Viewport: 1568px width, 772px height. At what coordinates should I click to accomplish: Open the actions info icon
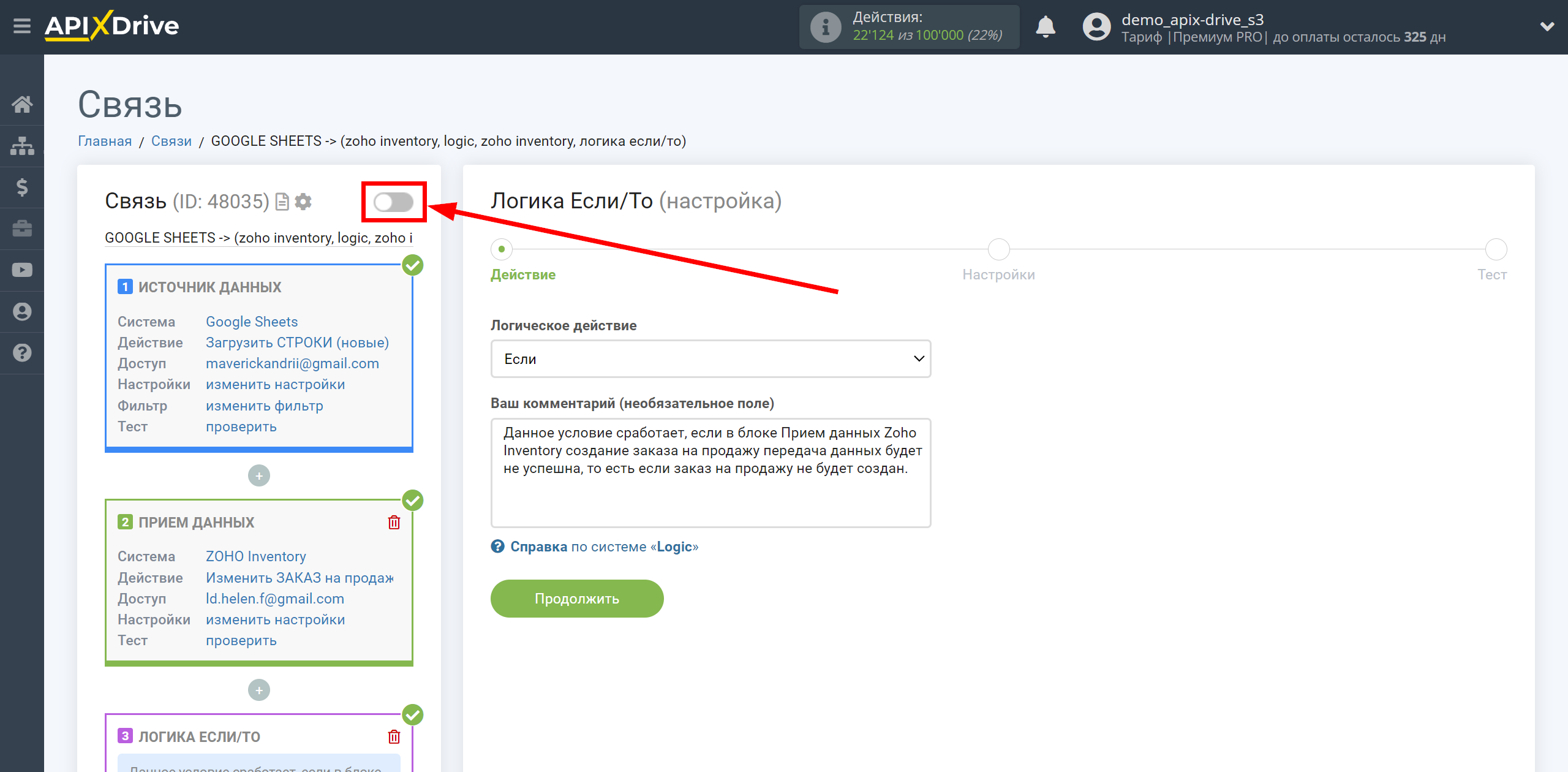pos(825,27)
